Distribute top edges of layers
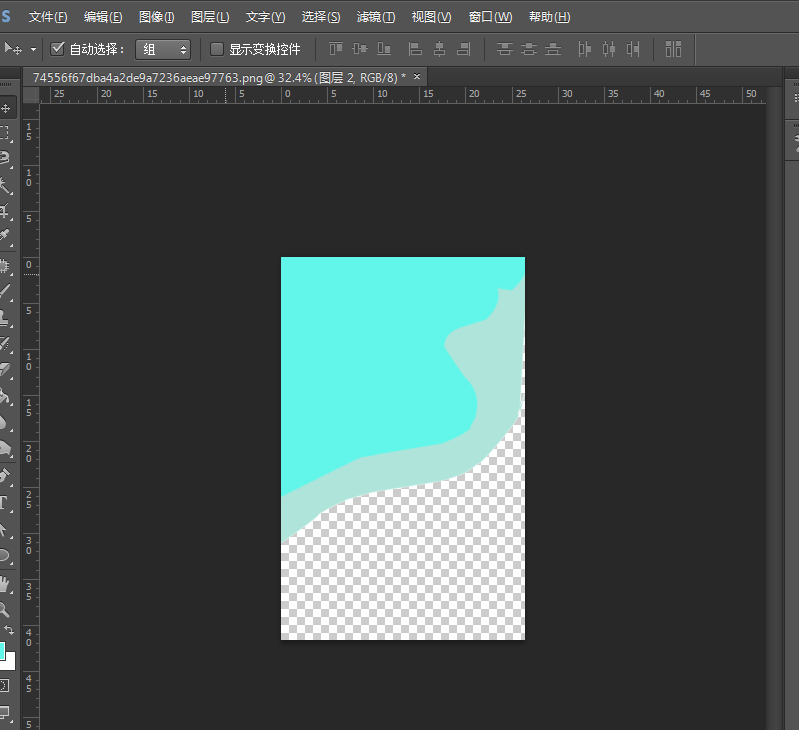 pyautogui.click(x=504, y=49)
